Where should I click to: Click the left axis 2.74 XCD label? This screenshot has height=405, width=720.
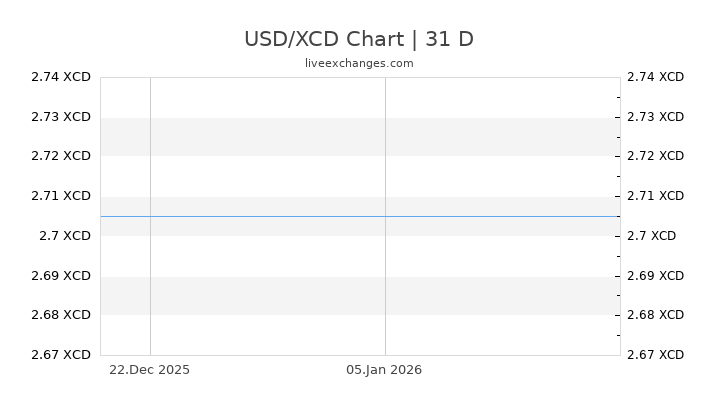[x=62, y=77]
